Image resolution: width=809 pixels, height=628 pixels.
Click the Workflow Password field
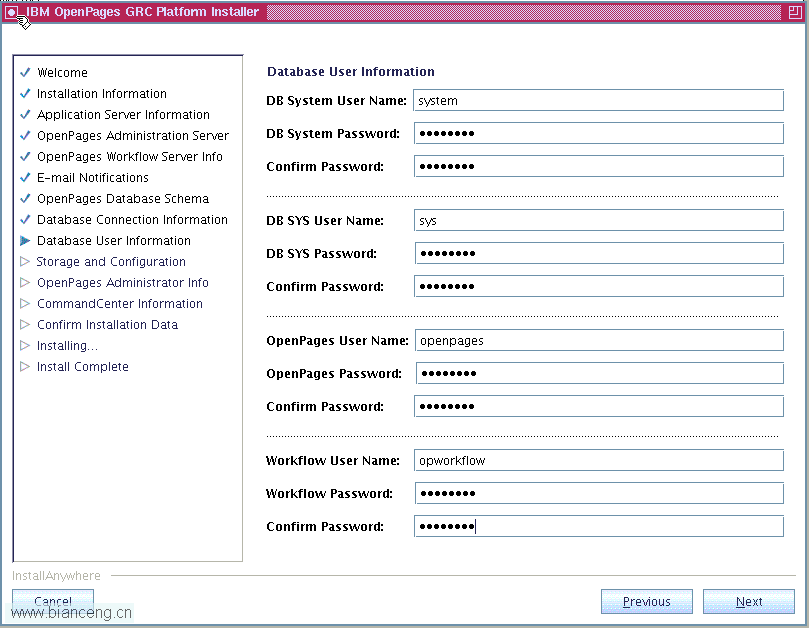(x=598, y=494)
